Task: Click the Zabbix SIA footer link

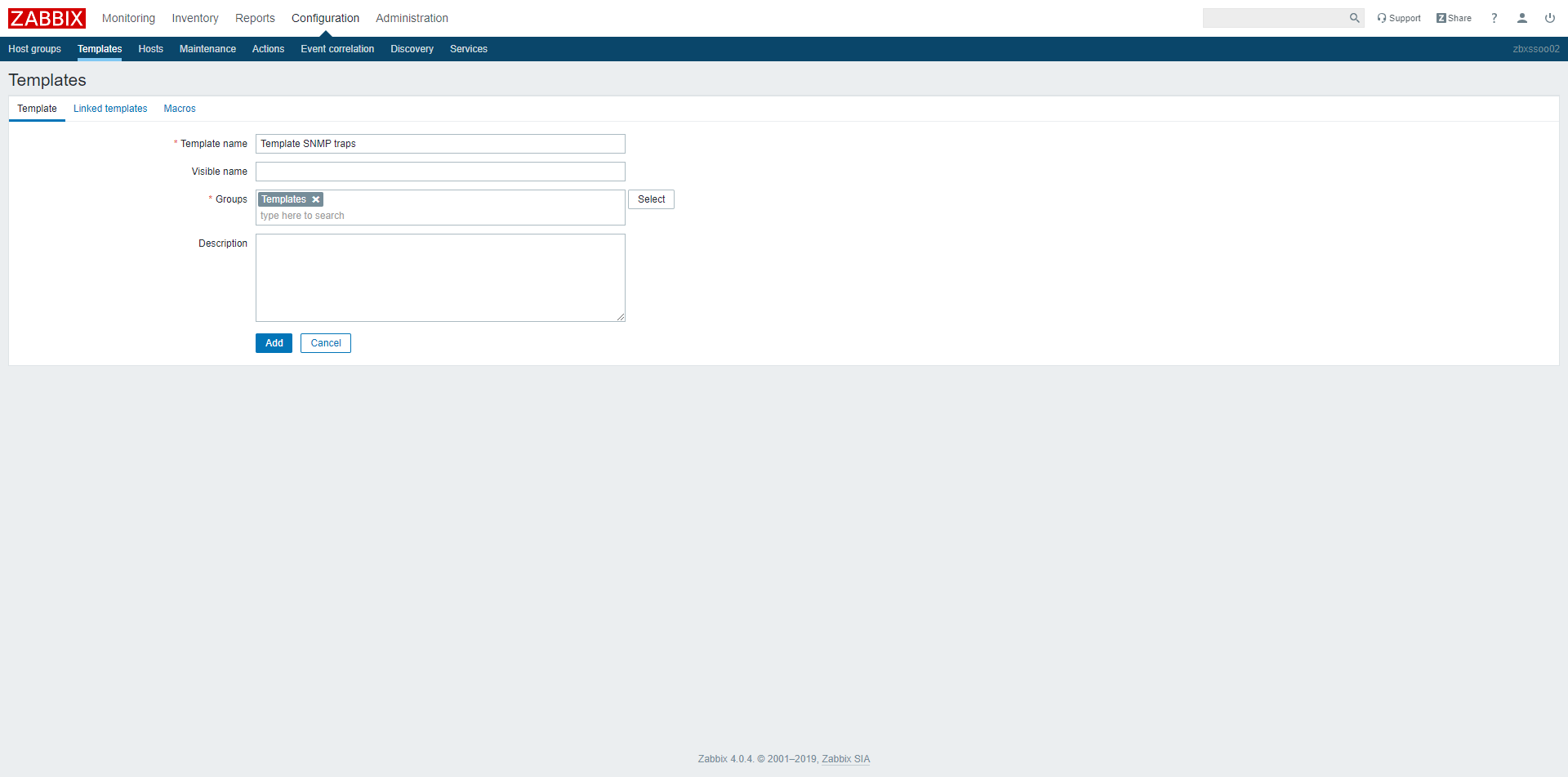Action: tap(845, 759)
